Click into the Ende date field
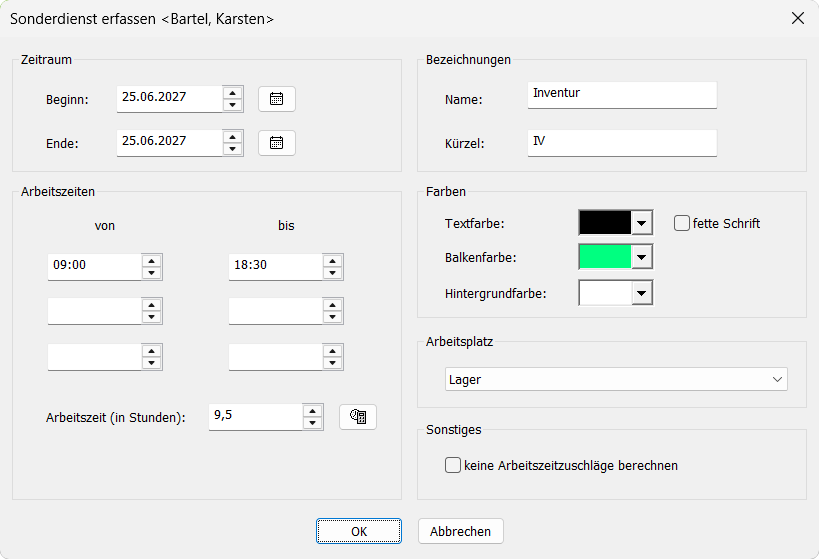Image resolution: width=819 pixels, height=559 pixels. (x=170, y=143)
